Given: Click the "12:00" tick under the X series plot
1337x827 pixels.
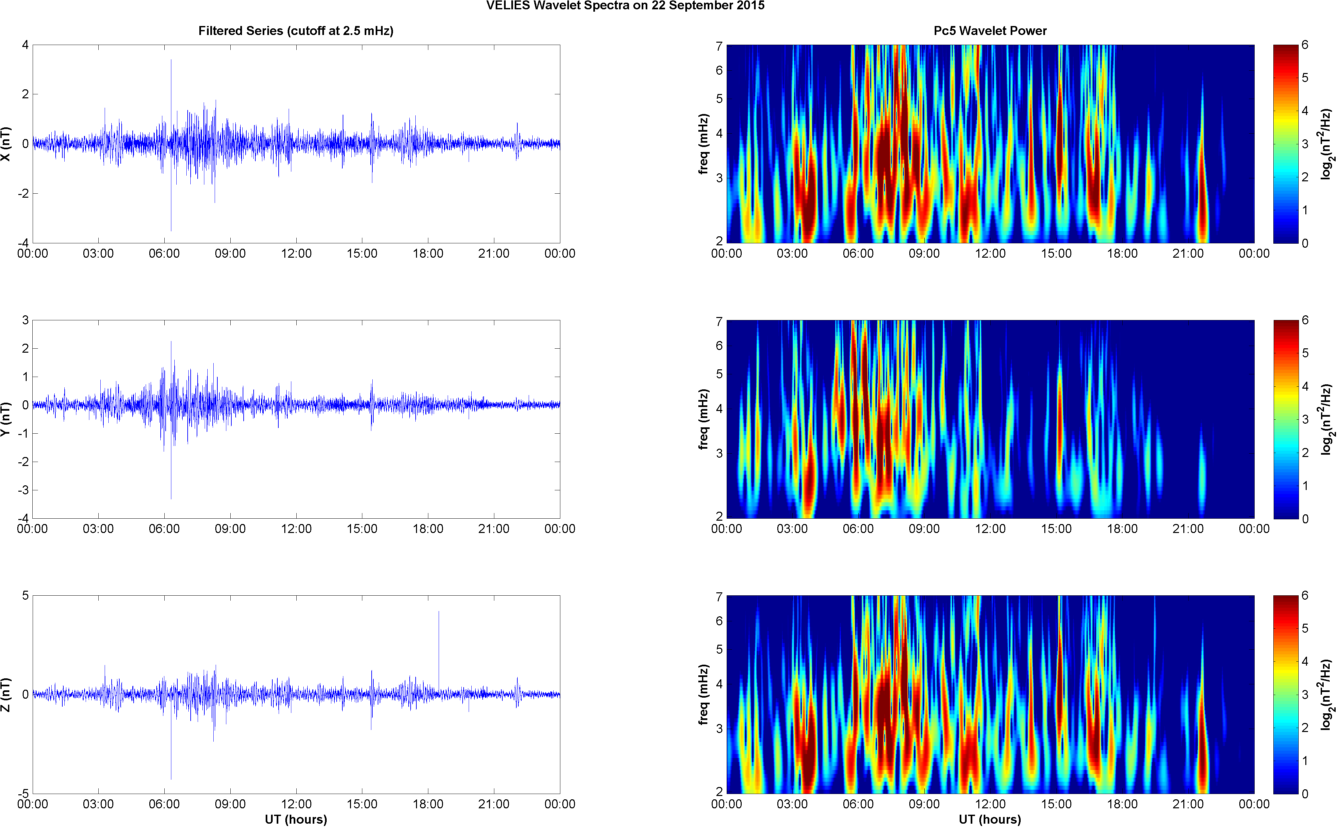Looking at the screenshot, I should click(x=296, y=253).
